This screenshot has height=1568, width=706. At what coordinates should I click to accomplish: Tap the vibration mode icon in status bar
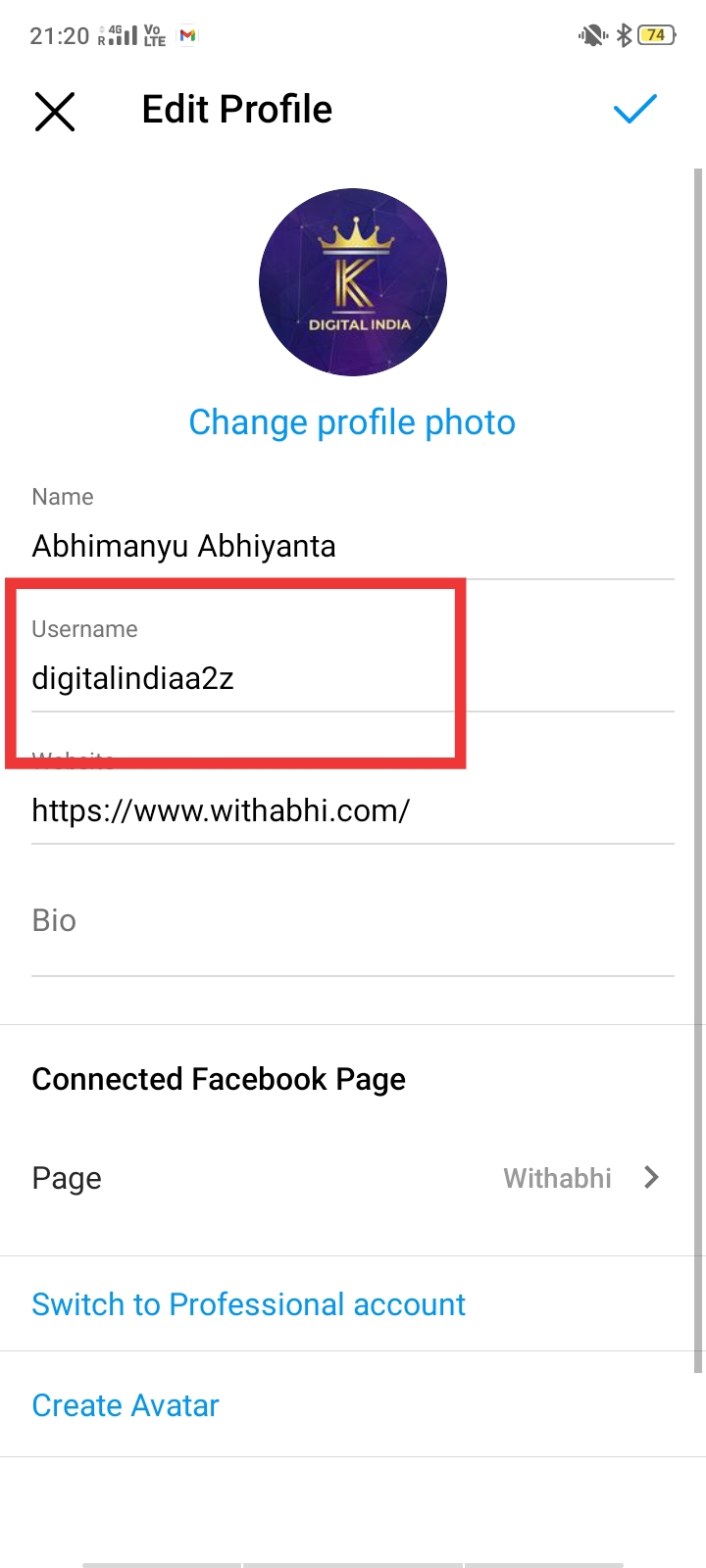(592, 32)
